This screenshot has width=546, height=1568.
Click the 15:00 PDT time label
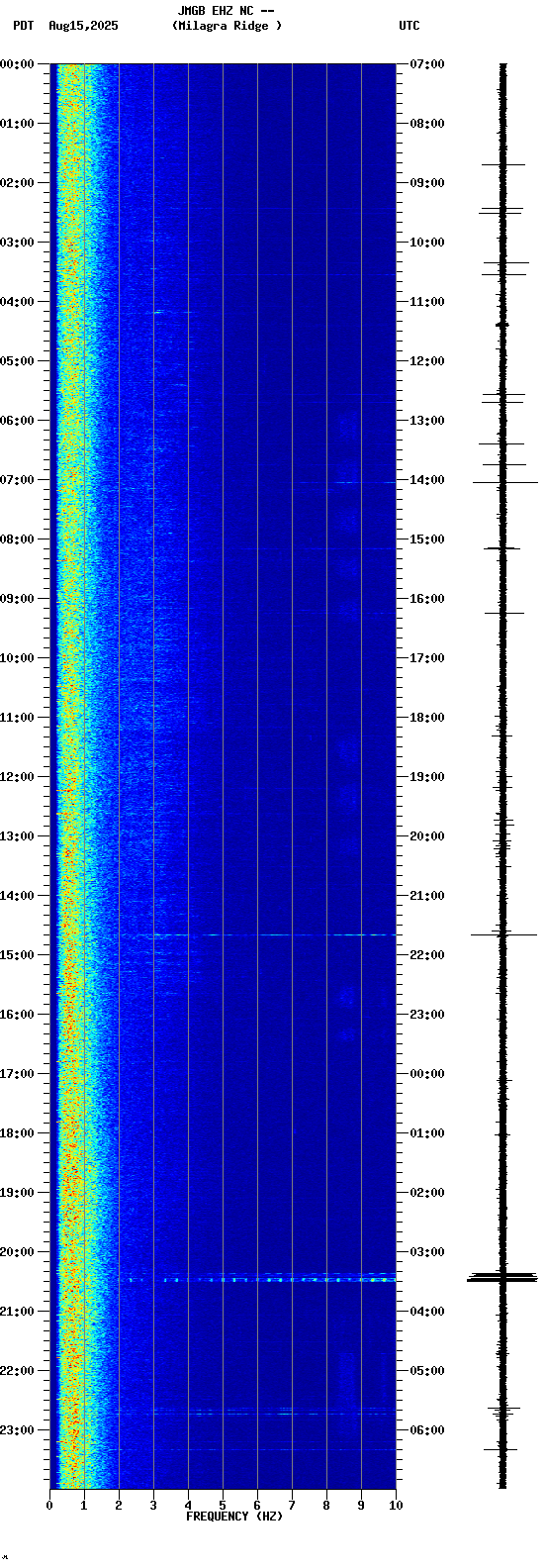coord(18,955)
